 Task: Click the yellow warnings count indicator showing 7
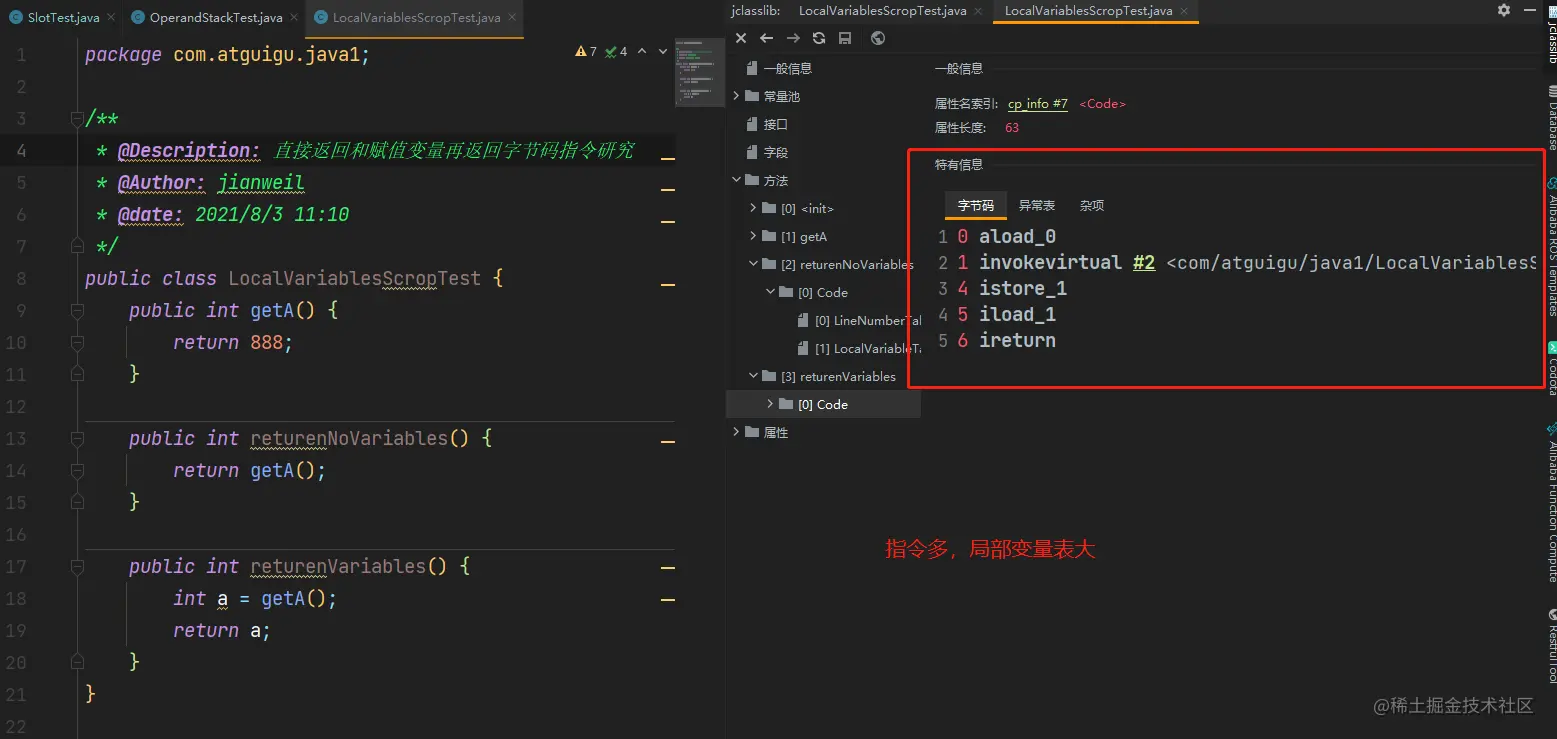pyautogui.click(x=586, y=51)
